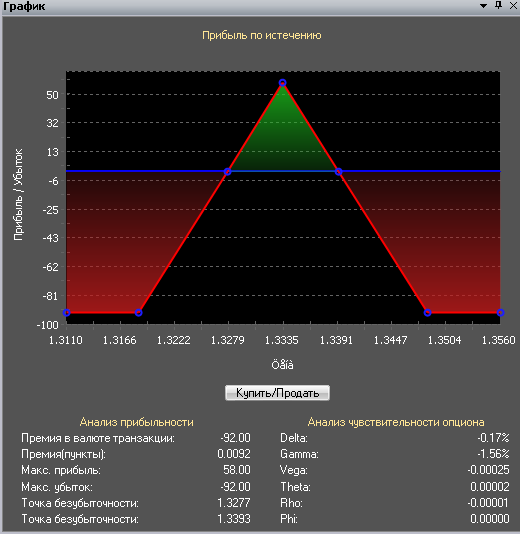The height and width of the screenshot is (534, 520).
Task: Select the peak profit marker on chart
Action: coord(282,83)
